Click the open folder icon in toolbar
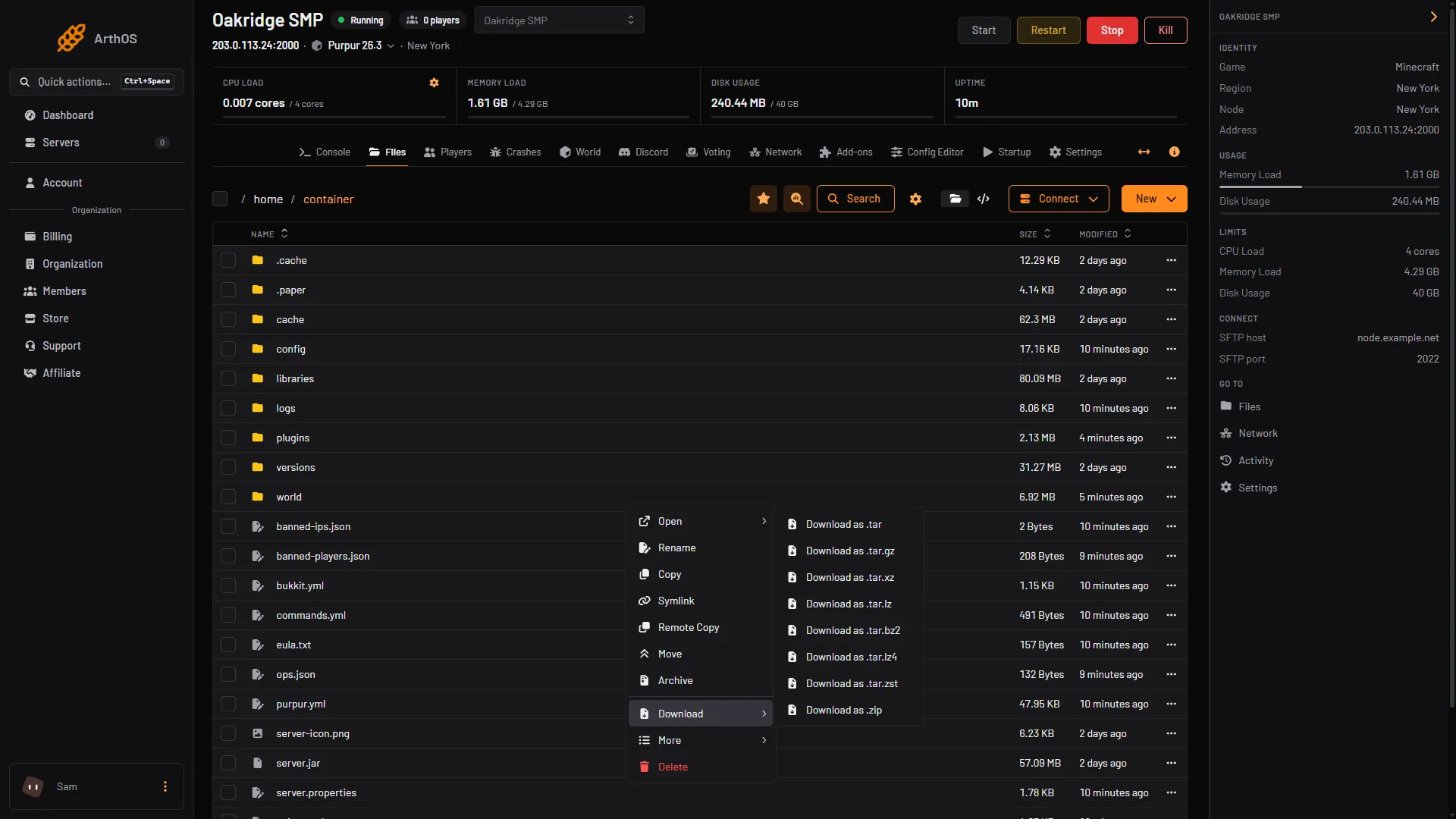The height and width of the screenshot is (819, 1456). 955,199
